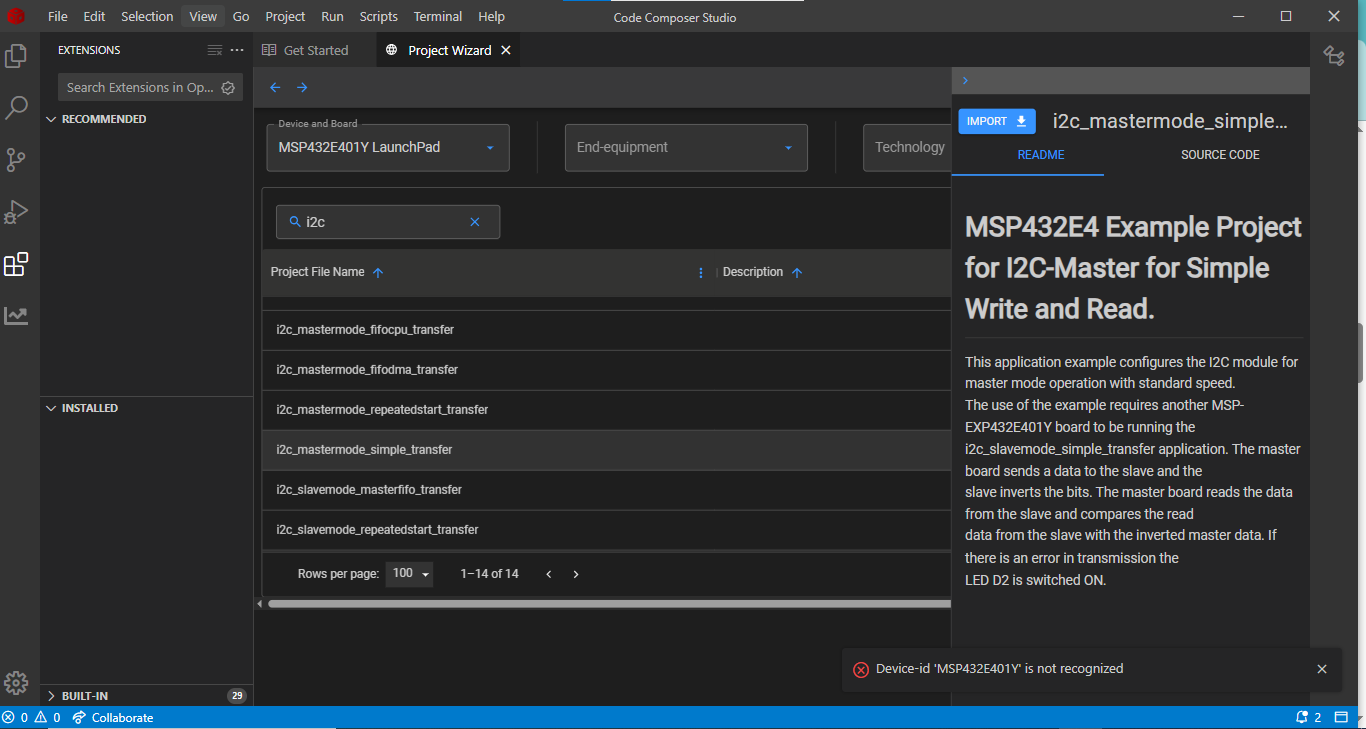The image size is (1366, 729).
Task: Open the Technology dropdown
Action: [x=907, y=148]
